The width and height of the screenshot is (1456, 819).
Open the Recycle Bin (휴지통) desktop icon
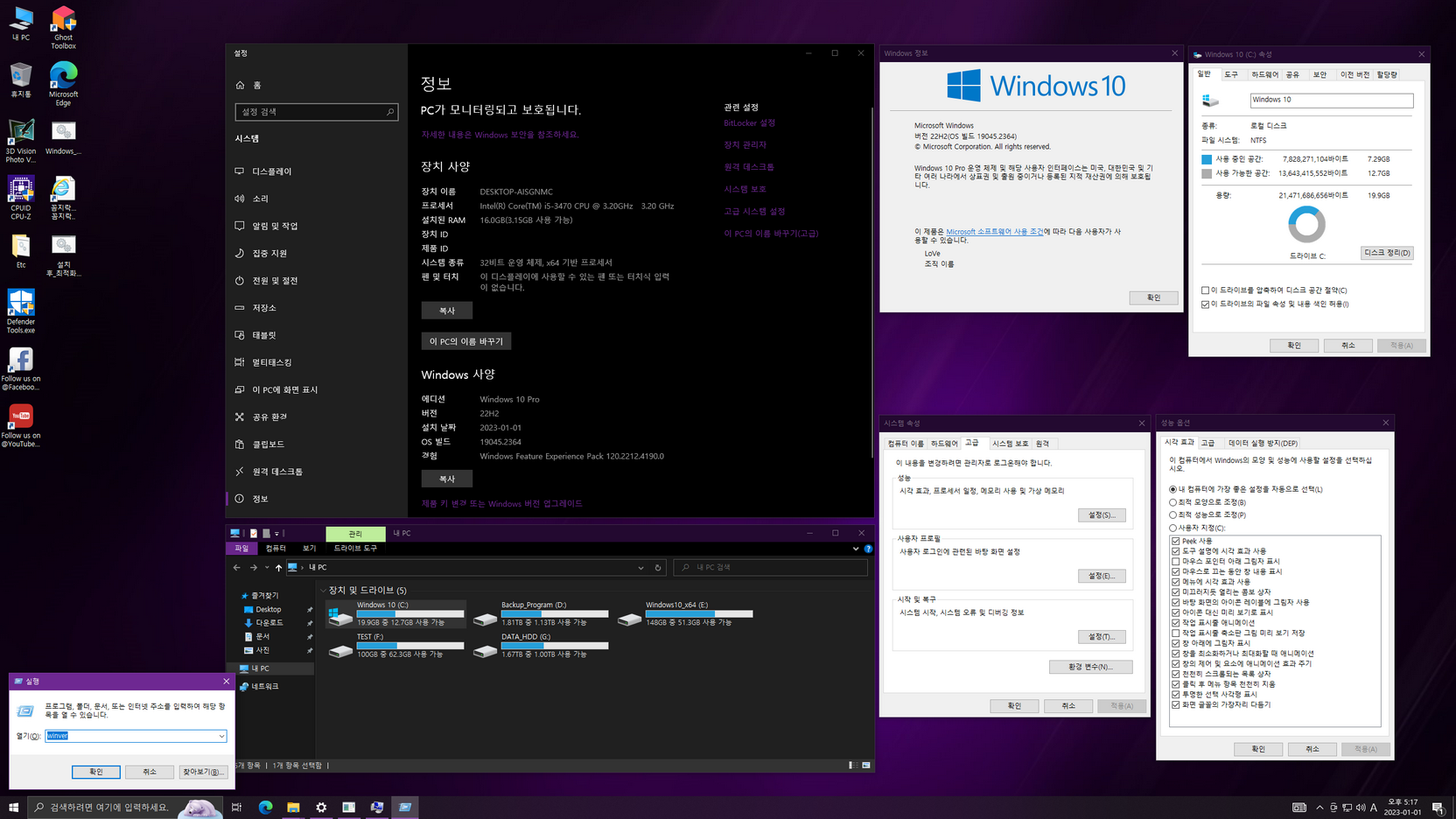click(x=20, y=80)
